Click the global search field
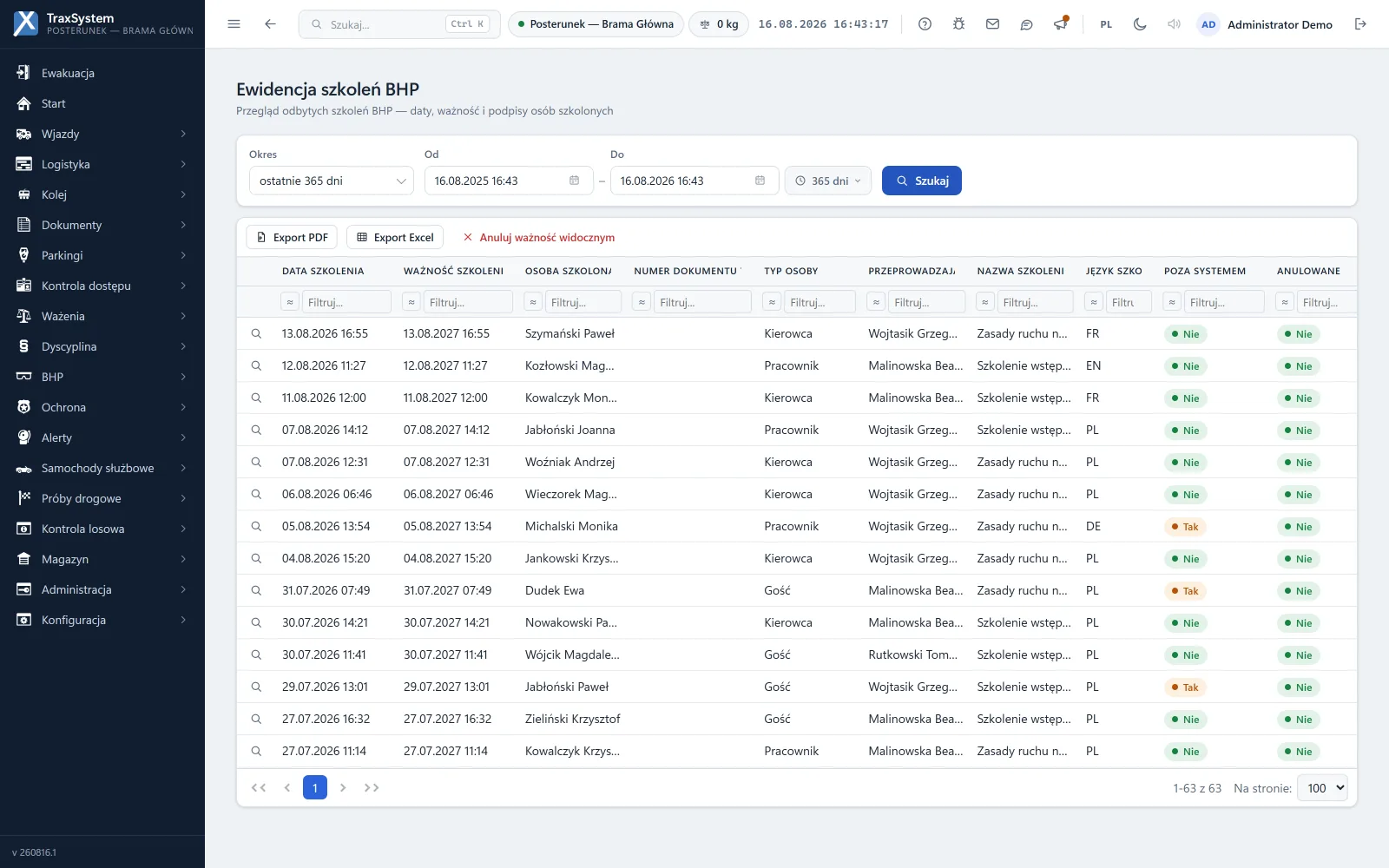 click(399, 24)
